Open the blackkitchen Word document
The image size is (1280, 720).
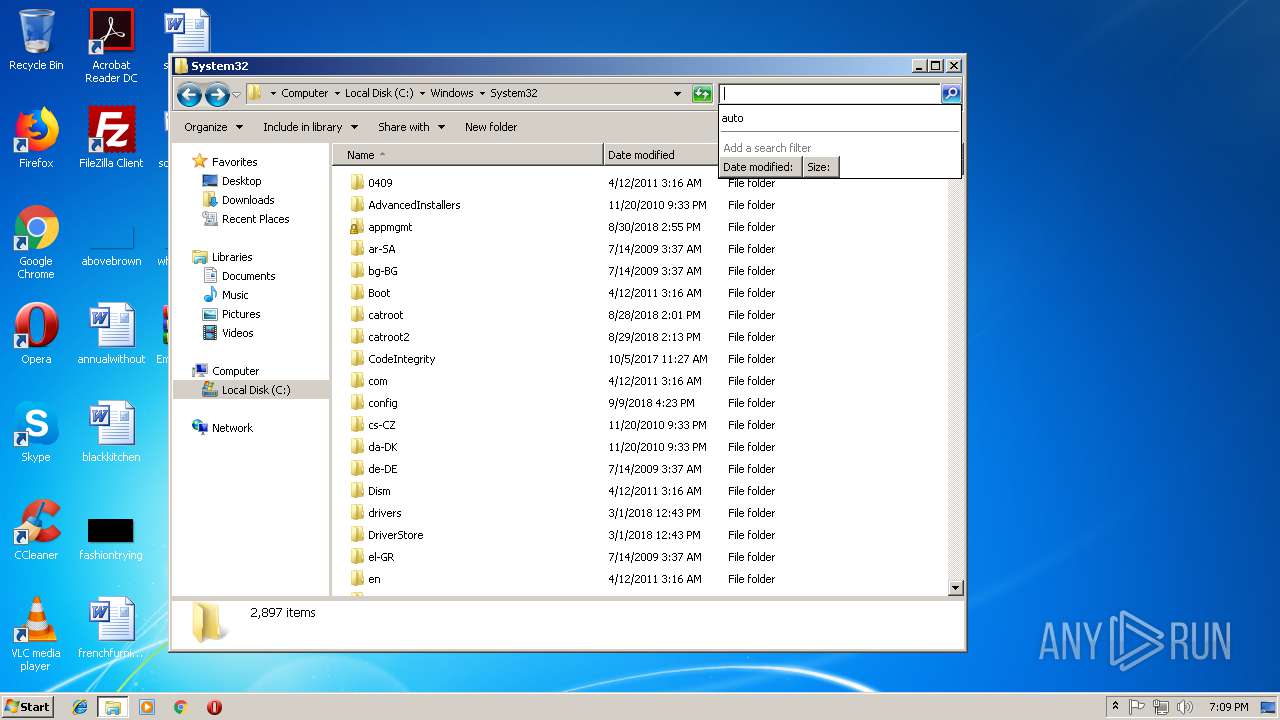point(111,432)
